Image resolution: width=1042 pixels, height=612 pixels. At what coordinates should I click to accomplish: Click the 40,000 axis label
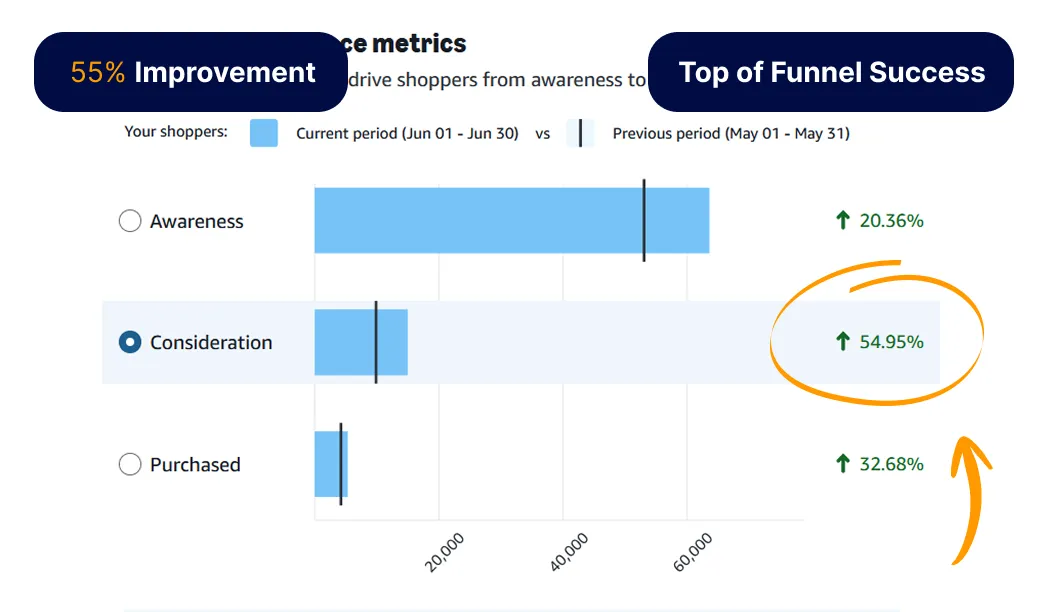pos(569,552)
